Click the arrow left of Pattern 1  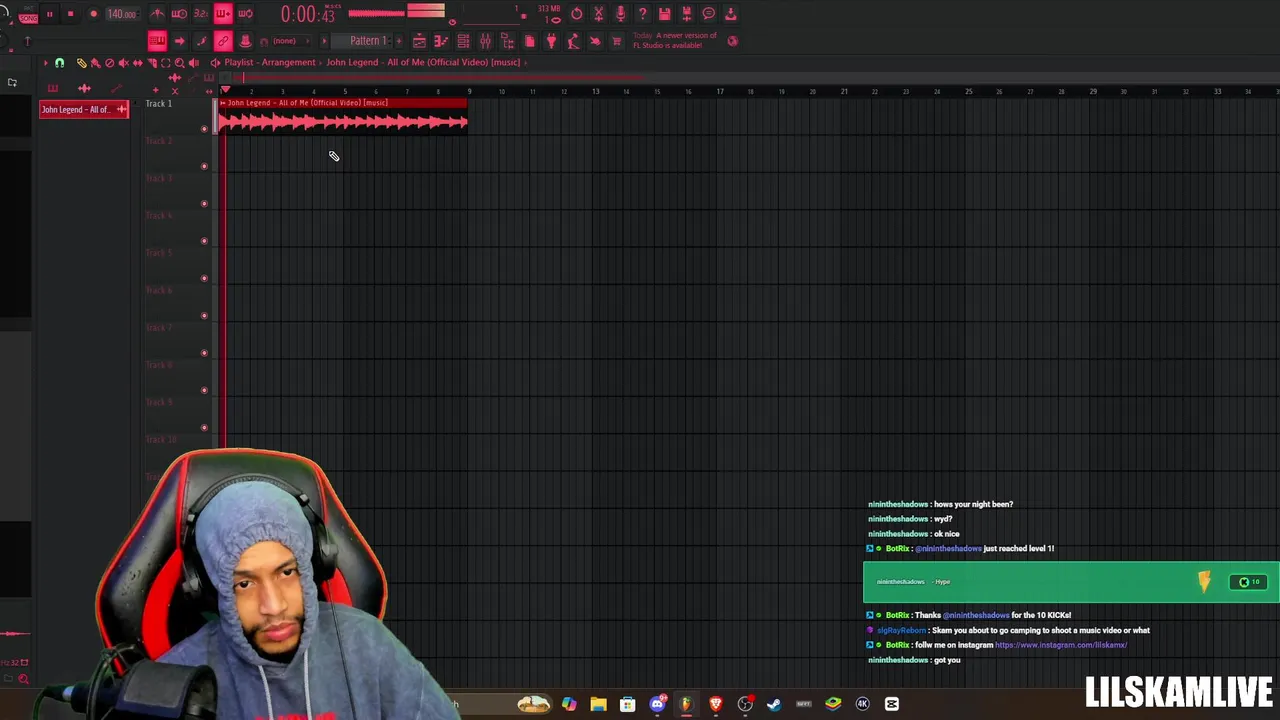click(324, 41)
